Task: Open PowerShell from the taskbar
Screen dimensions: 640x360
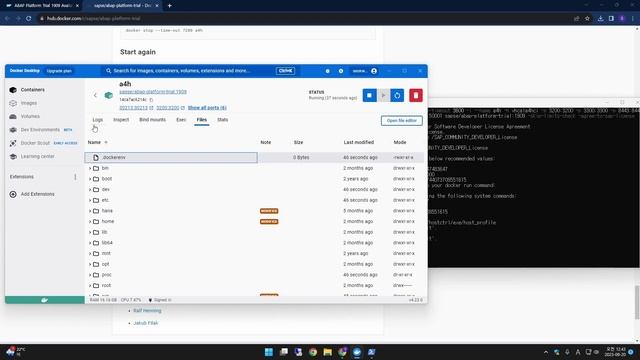Action: tap(371, 352)
